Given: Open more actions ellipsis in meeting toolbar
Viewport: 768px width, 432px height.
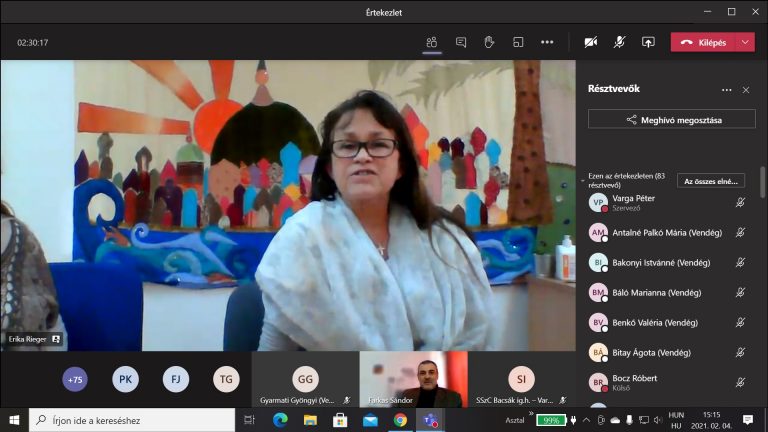Looking at the screenshot, I should (x=547, y=42).
